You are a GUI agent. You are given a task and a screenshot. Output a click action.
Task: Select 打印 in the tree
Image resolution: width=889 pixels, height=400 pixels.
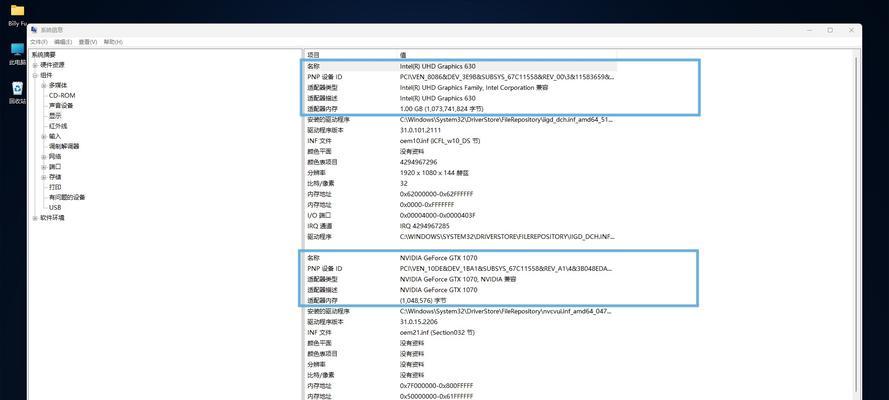tap(55, 187)
